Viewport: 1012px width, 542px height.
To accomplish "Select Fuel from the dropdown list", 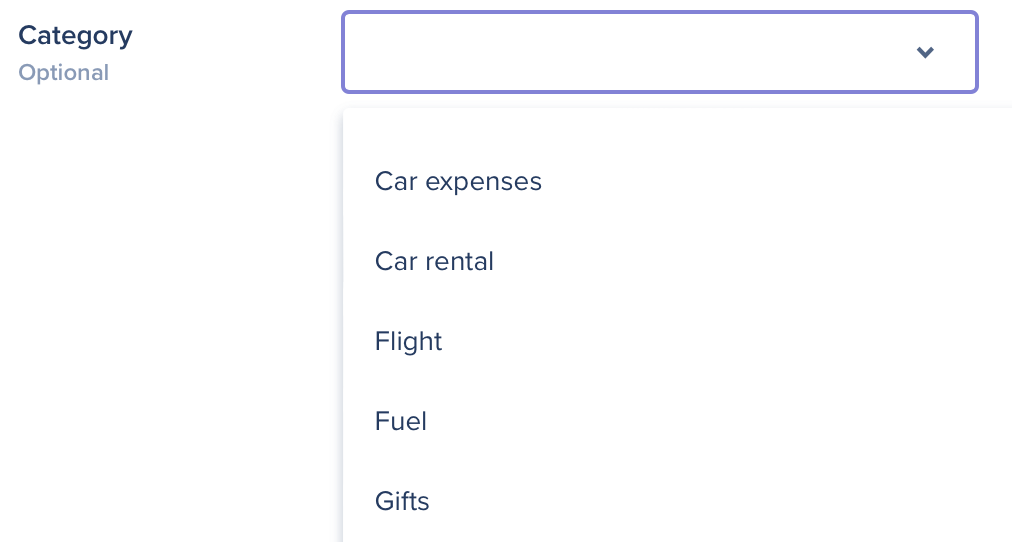I will point(401,421).
